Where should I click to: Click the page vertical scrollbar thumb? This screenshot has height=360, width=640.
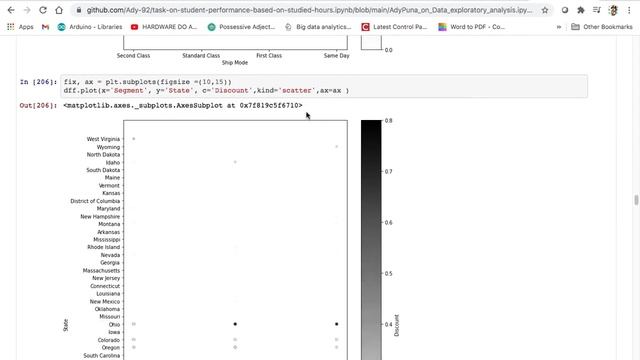(636, 200)
